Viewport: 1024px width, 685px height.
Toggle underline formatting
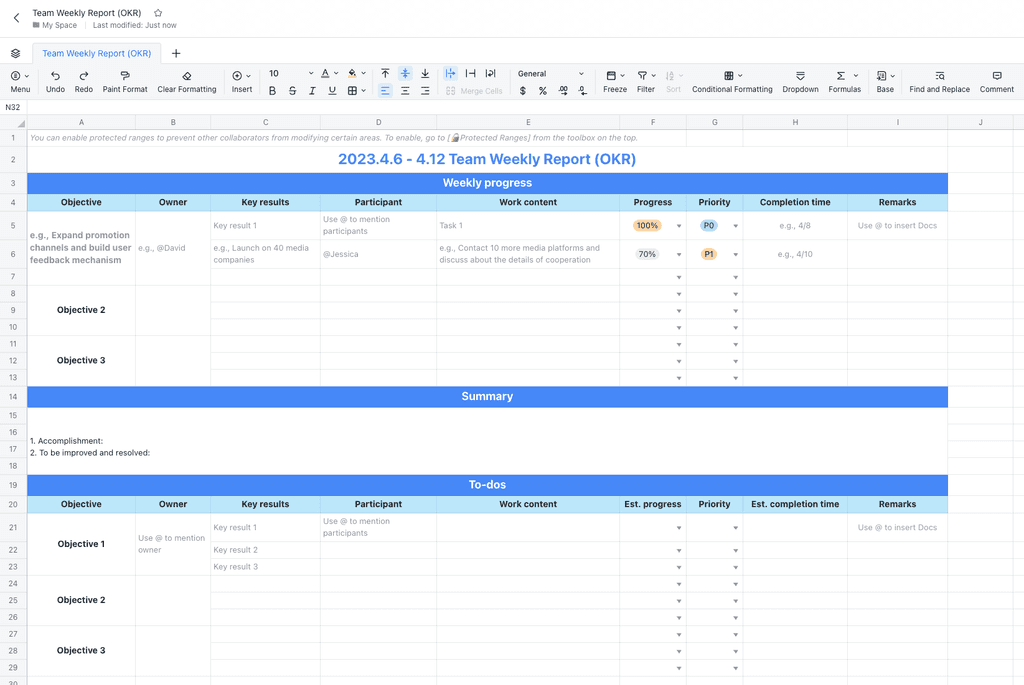[331, 90]
